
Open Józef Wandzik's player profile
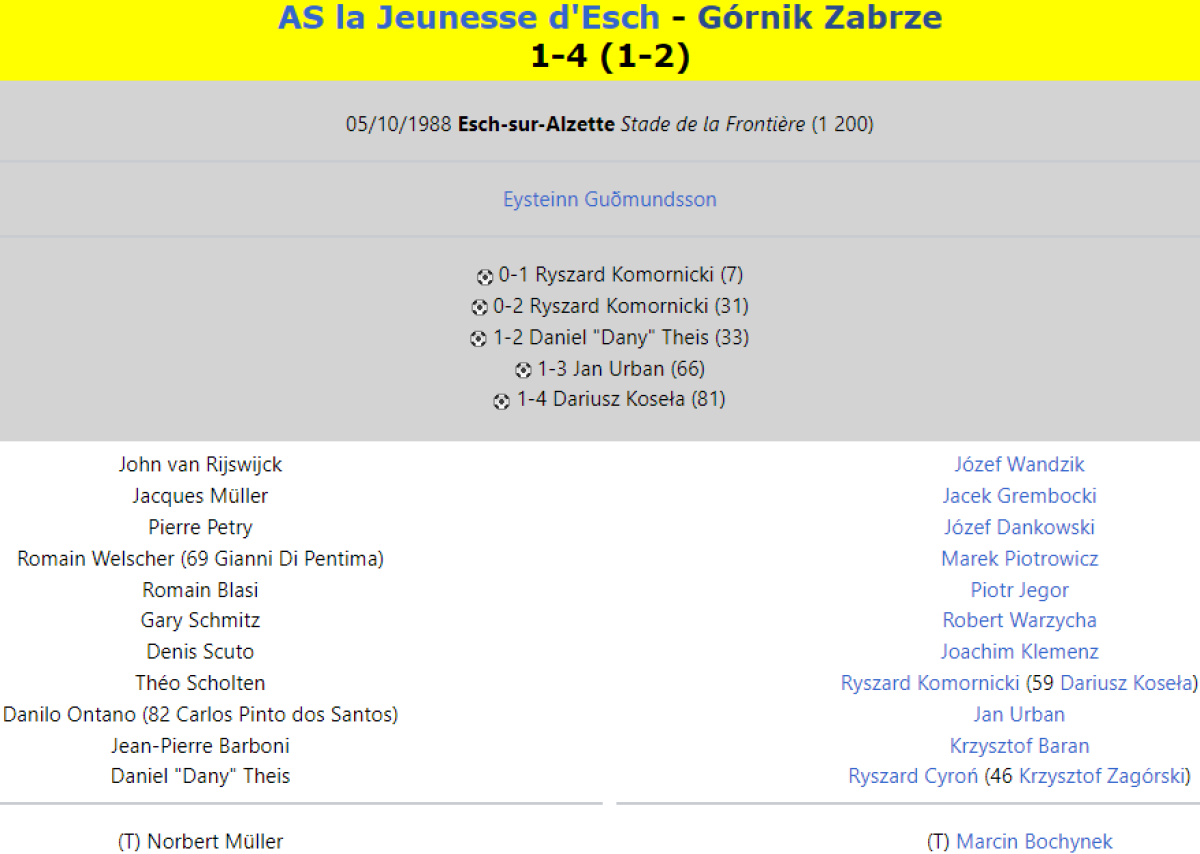1019,464
